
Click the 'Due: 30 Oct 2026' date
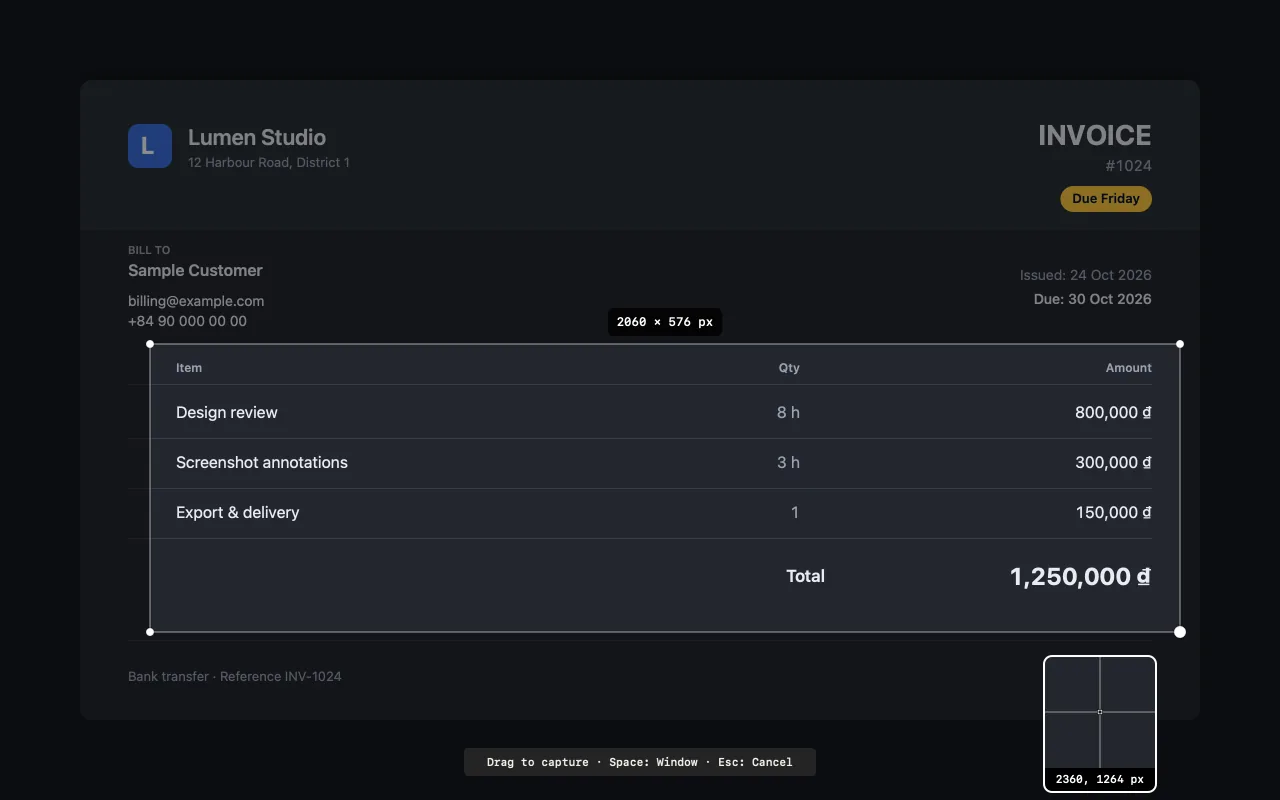coord(1093,299)
